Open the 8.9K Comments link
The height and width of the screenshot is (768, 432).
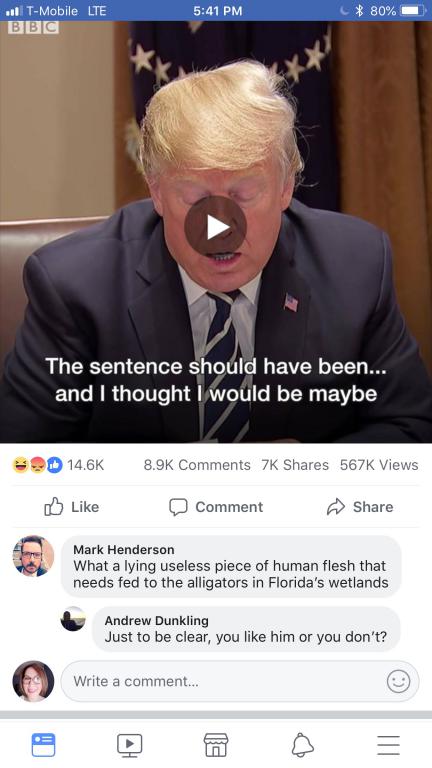(x=197, y=465)
